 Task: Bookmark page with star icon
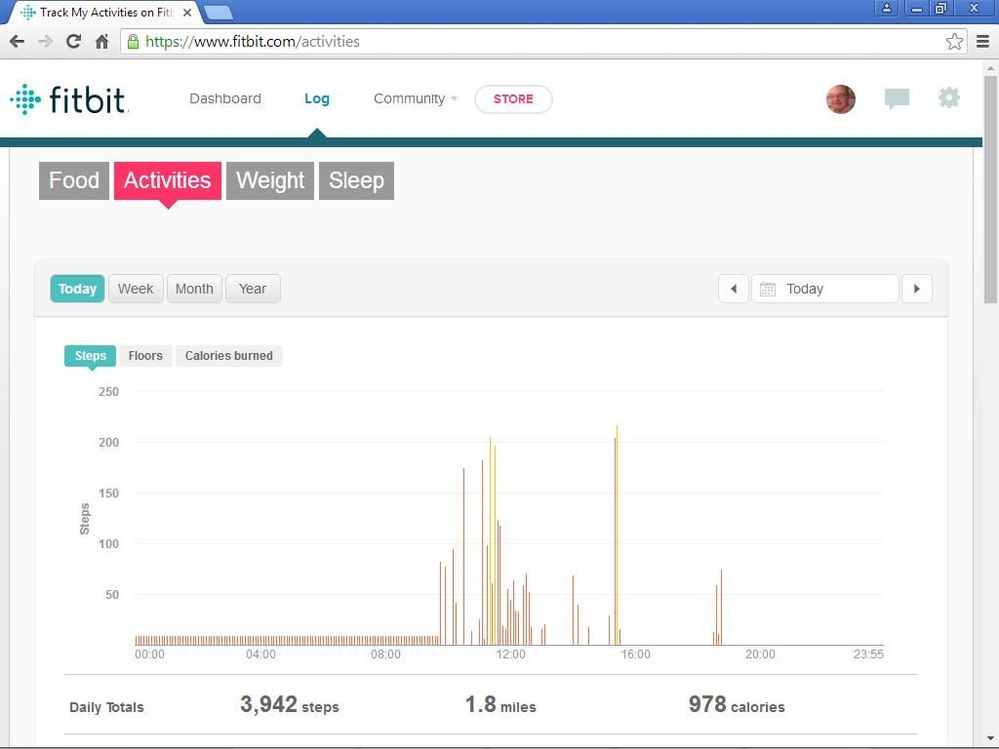click(954, 42)
